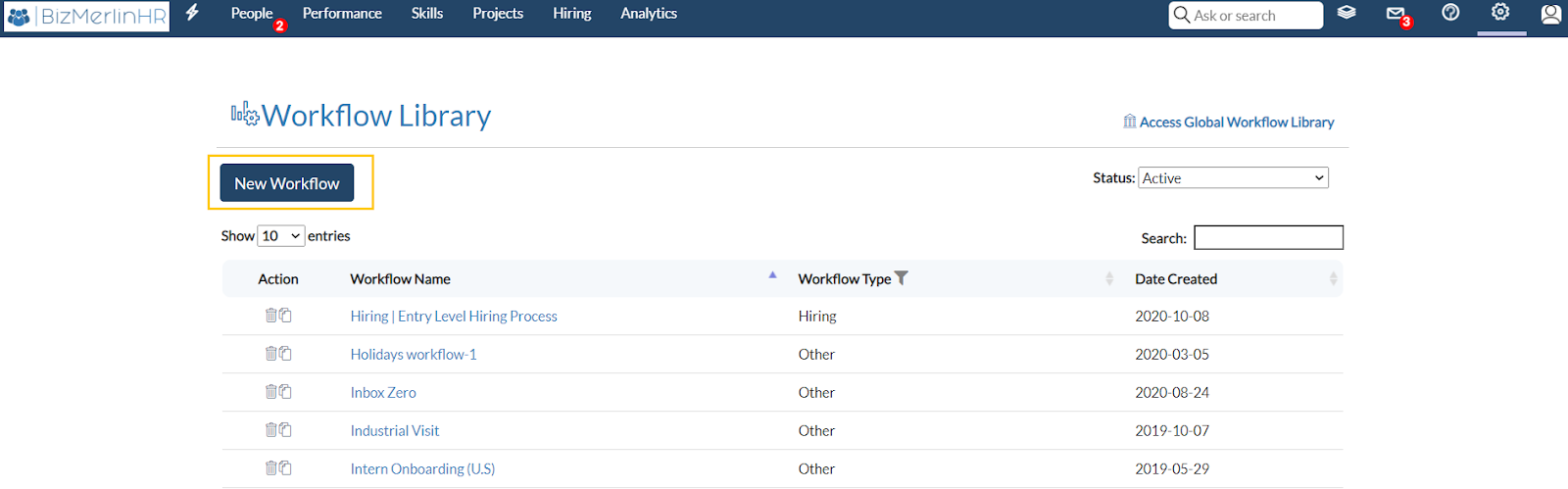Click the Action column header
The height and width of the screenshot is (489, 1568).
[278, 279]
